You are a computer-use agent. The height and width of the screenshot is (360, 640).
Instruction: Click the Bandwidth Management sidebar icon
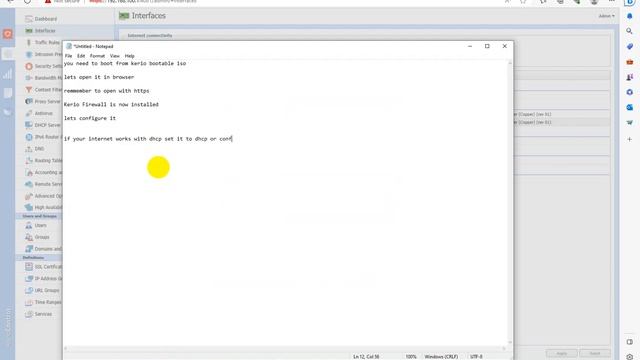click(x=29, y=78)
